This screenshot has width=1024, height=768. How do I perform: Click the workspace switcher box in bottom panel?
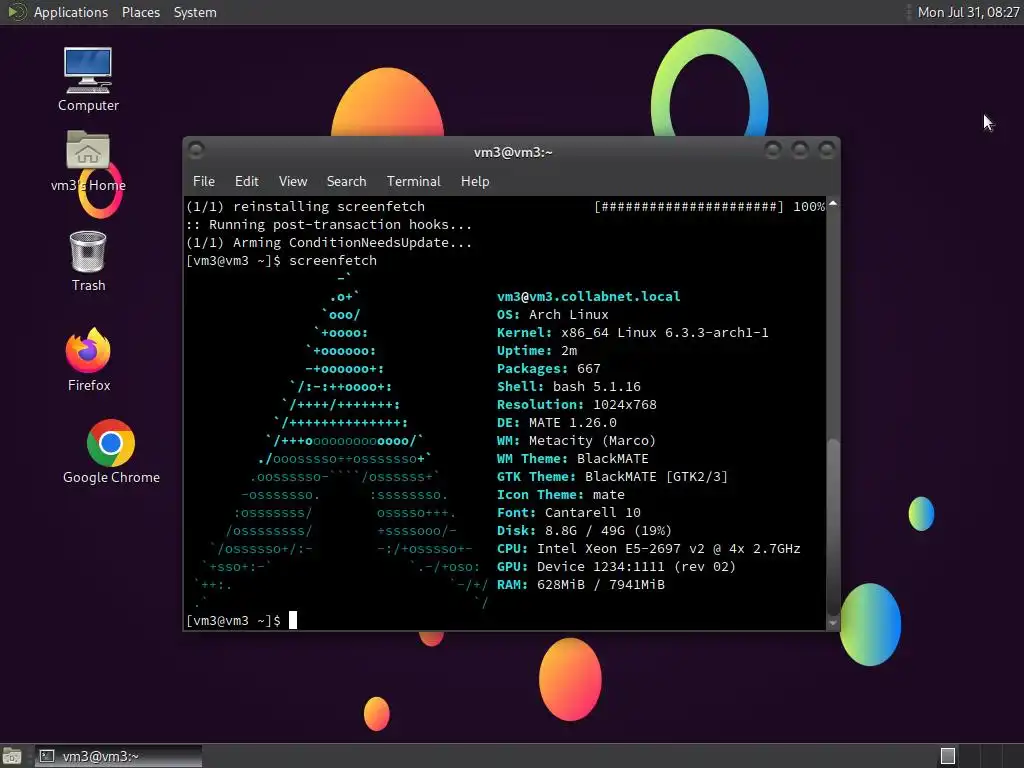tap(948, 756)
